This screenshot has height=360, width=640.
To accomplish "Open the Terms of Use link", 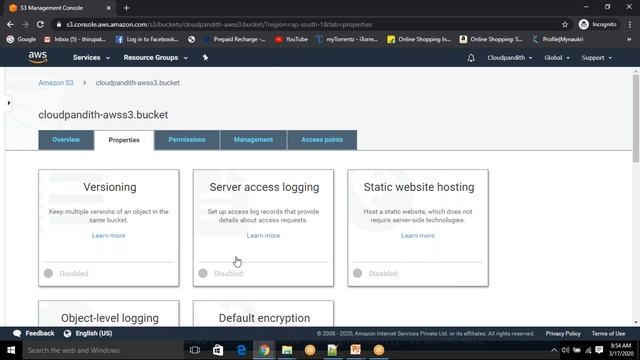I will 608,333.
